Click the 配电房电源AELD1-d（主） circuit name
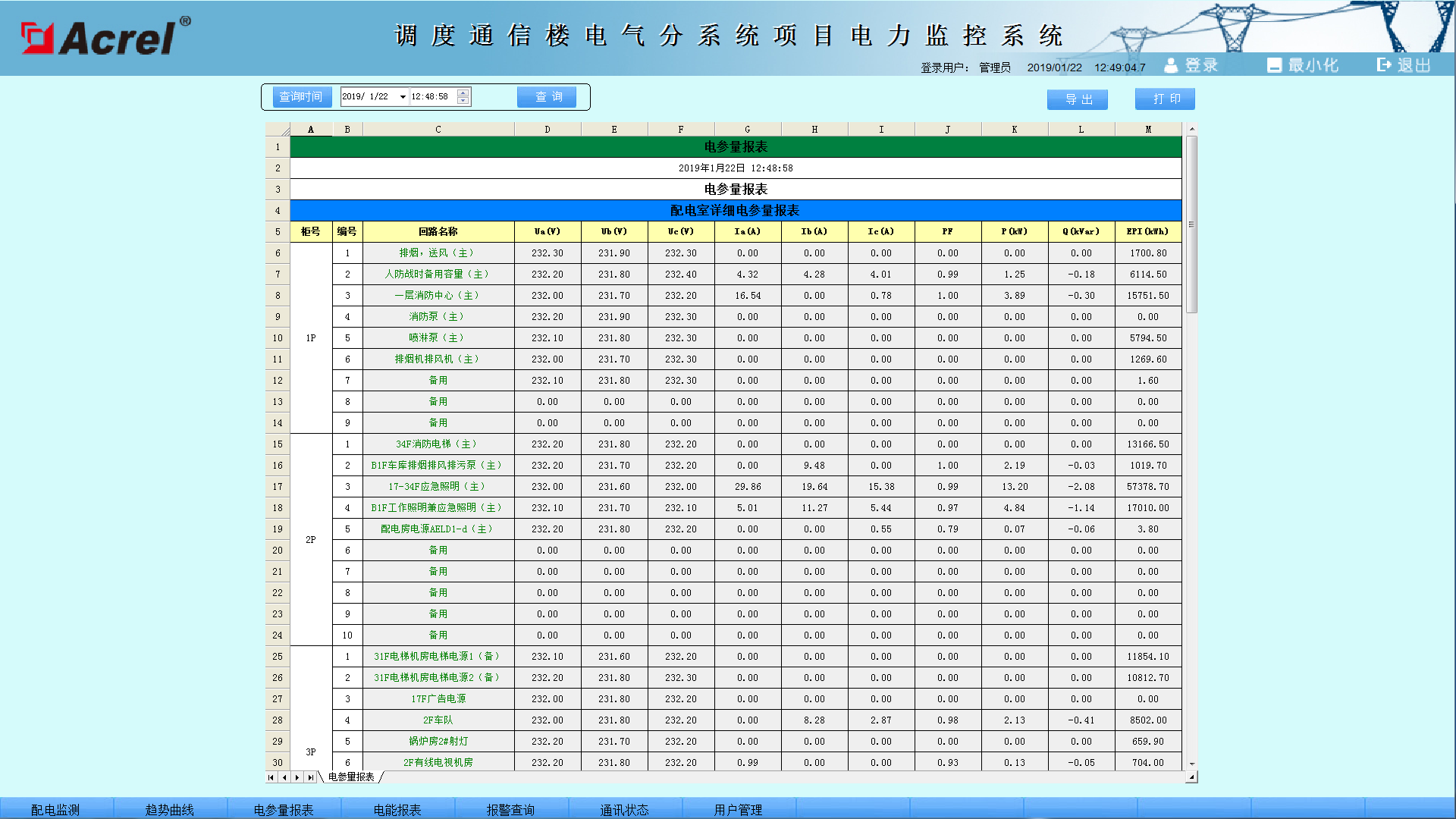 [x=438, y=529]
